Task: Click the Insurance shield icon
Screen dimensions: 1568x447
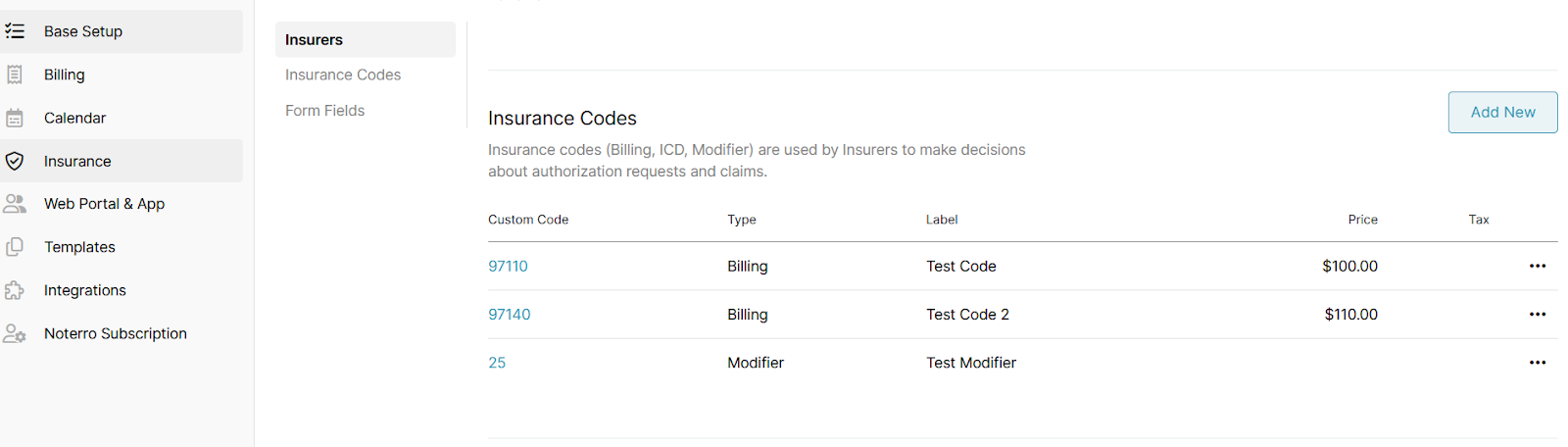Action: (x=15, y=161)
